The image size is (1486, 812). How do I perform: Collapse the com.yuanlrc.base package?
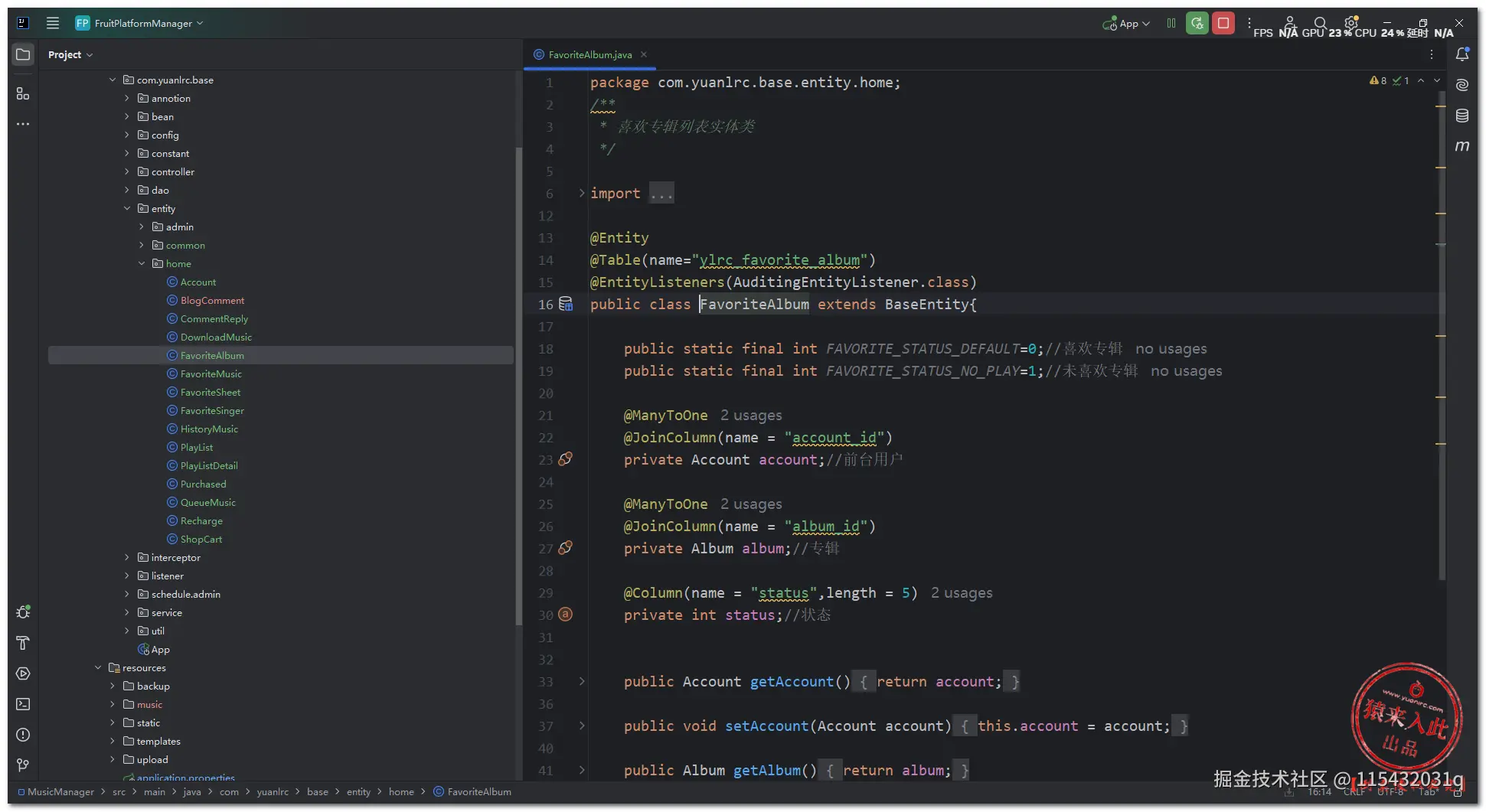(x=113, y=80)
